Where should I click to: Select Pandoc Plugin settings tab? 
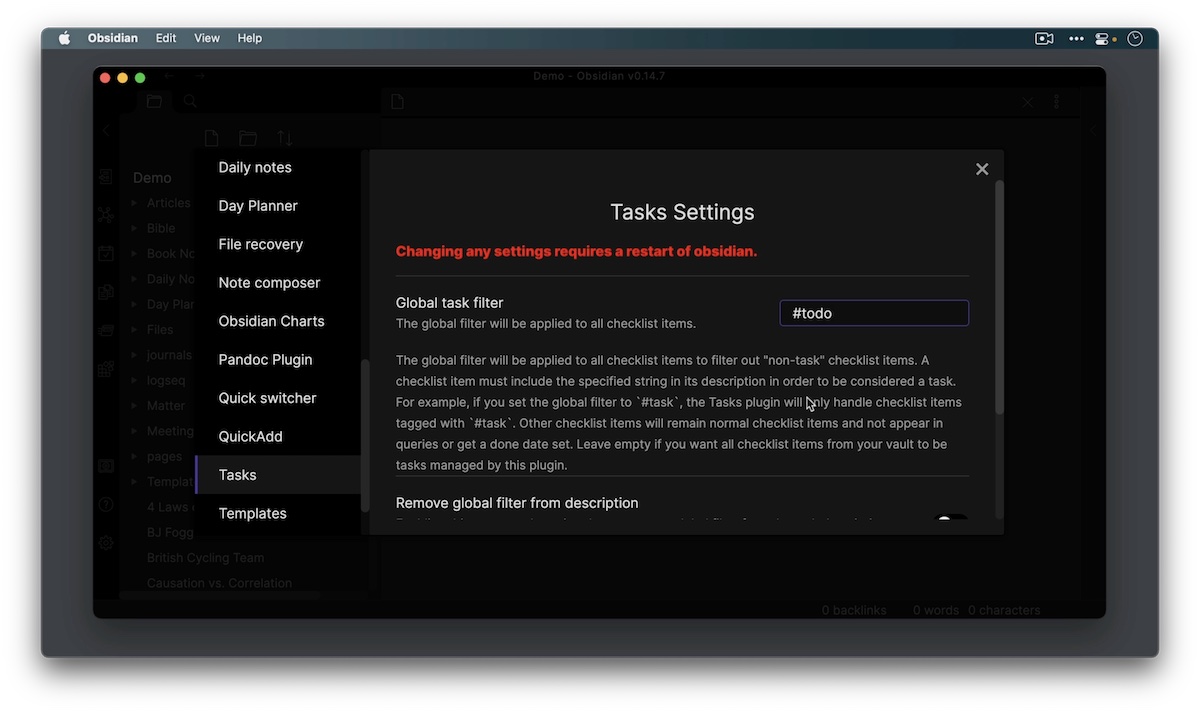pos(278,359)
